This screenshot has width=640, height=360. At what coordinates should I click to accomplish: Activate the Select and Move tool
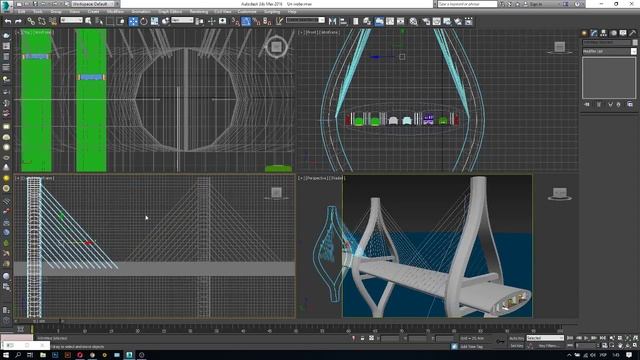(x=133, y=21)
